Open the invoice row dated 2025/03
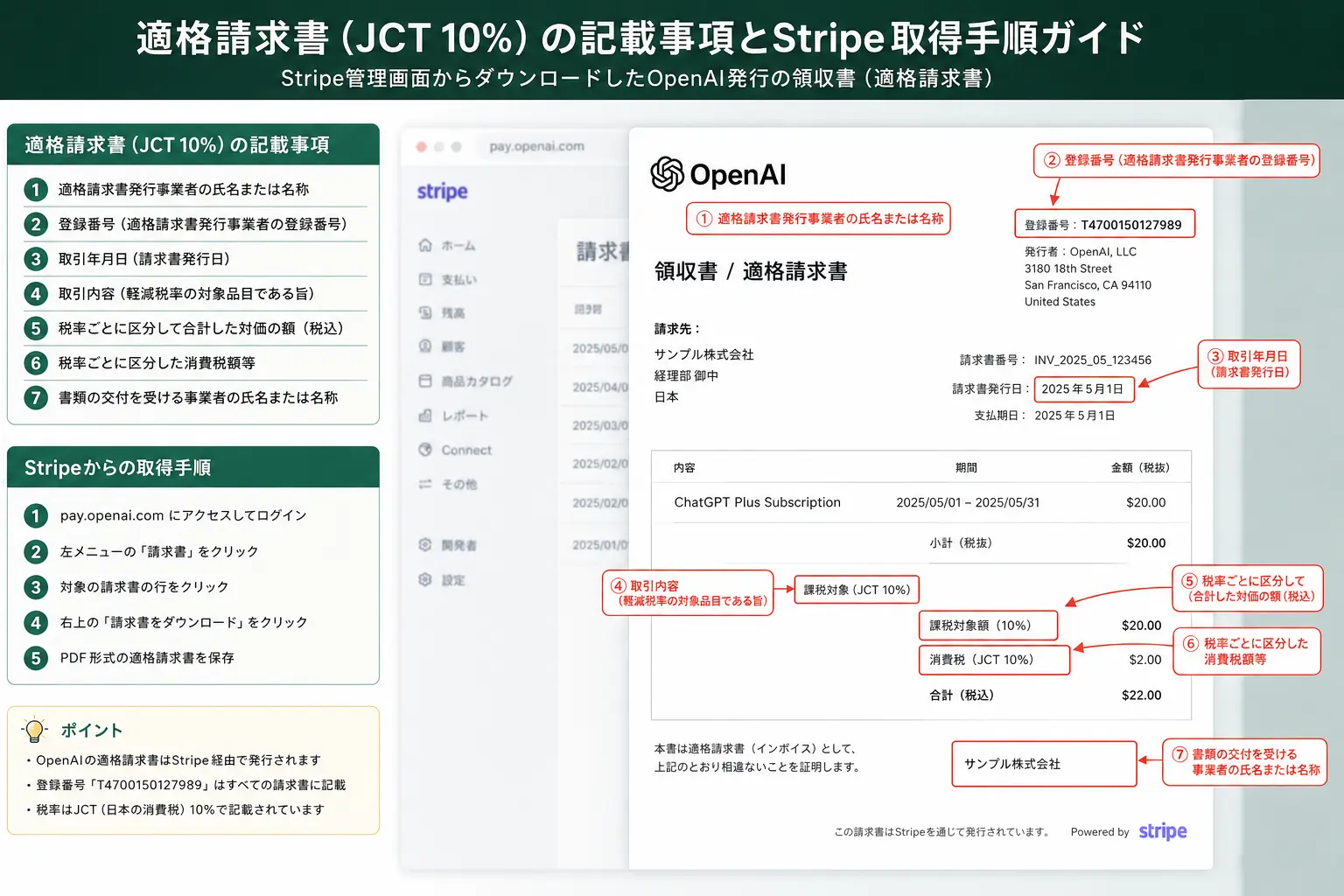Image resolution: width=1344 pixels, height=896 pixels. click(x=600, y=425)
